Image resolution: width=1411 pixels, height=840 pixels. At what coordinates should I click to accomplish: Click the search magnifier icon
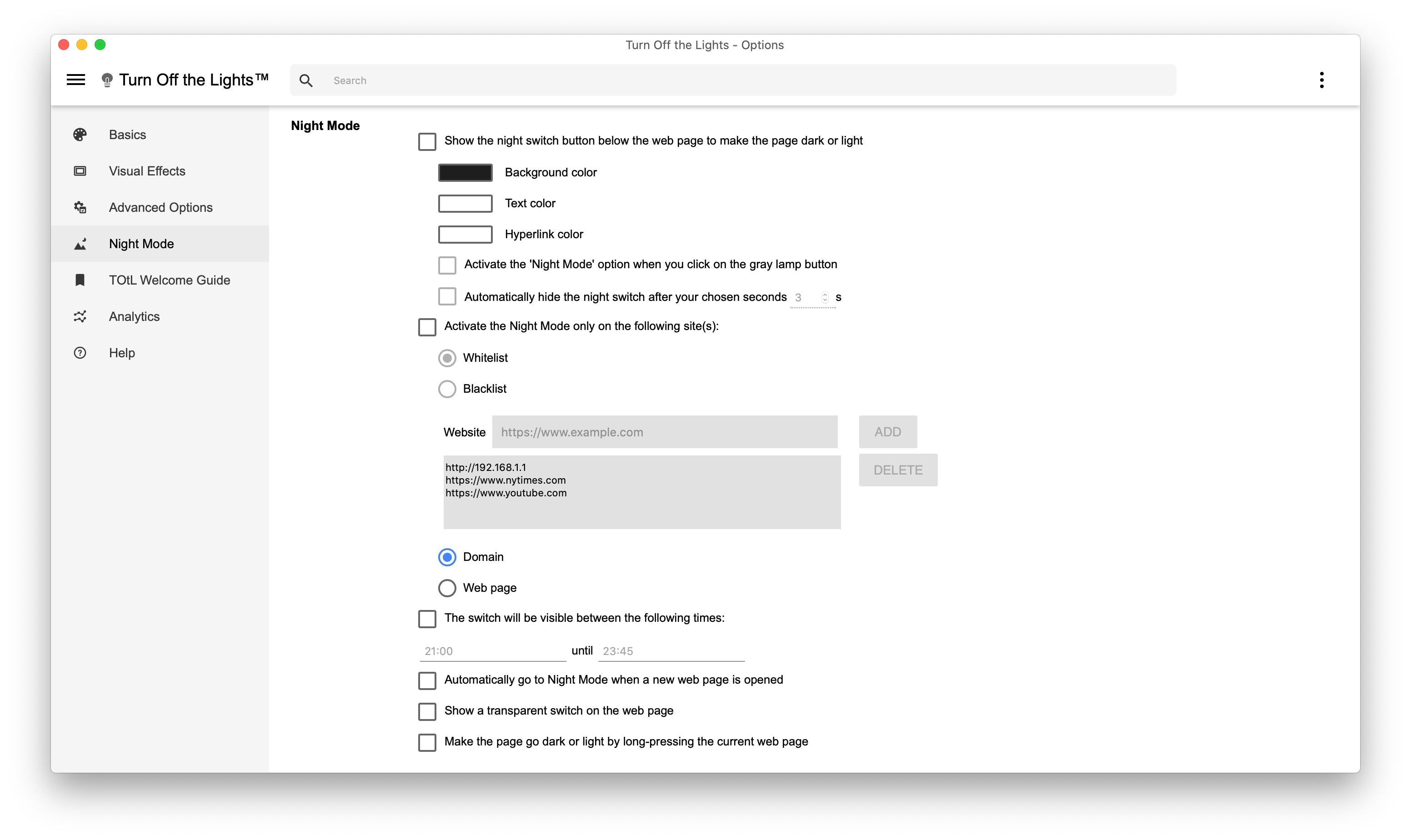(x=306, y=80)
